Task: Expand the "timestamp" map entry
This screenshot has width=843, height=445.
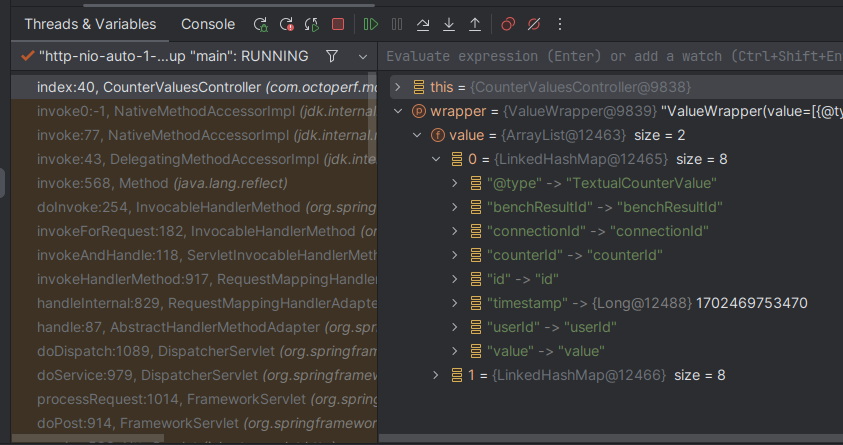Action: coord(455,303)
